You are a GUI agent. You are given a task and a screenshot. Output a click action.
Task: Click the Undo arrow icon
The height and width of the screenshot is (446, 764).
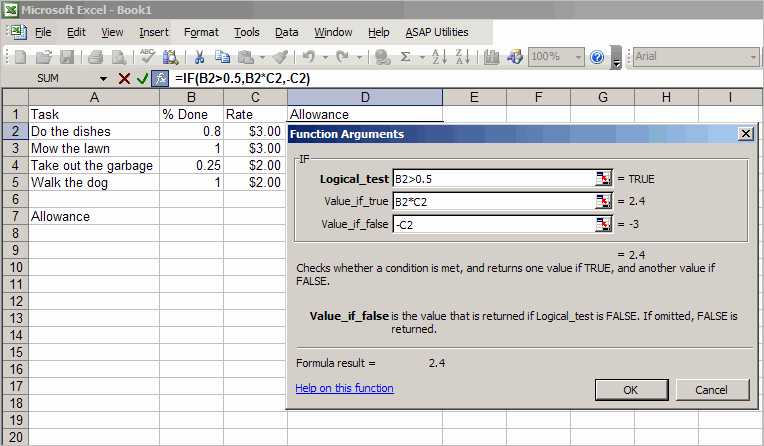309,57
